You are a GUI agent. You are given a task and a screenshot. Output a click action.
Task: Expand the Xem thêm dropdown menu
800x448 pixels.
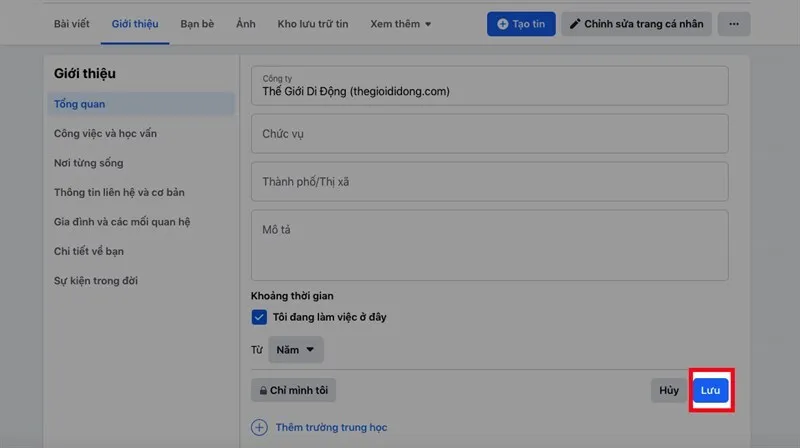[400, 23]
